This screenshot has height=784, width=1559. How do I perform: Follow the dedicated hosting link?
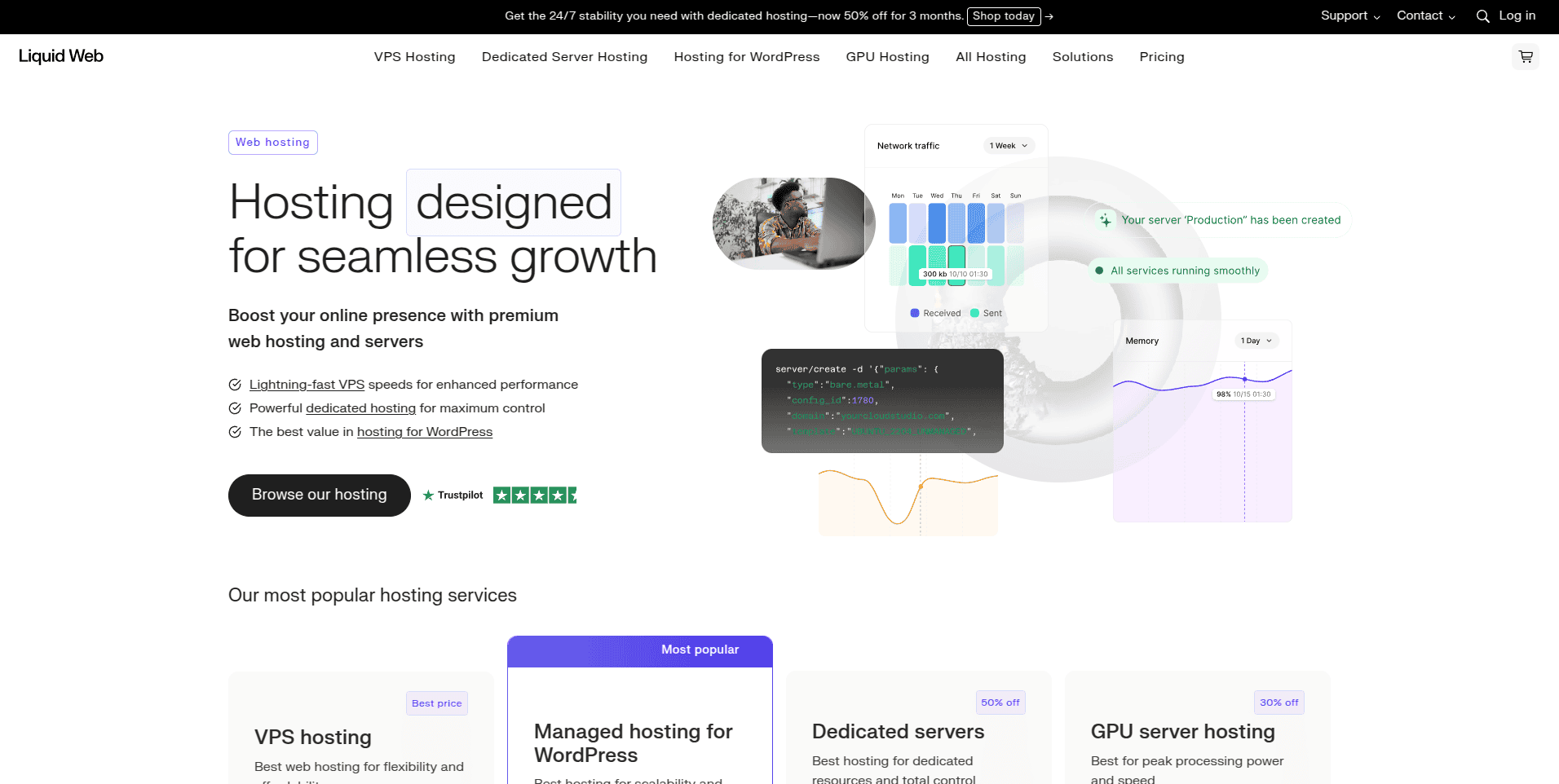click(x=360, y=408)
